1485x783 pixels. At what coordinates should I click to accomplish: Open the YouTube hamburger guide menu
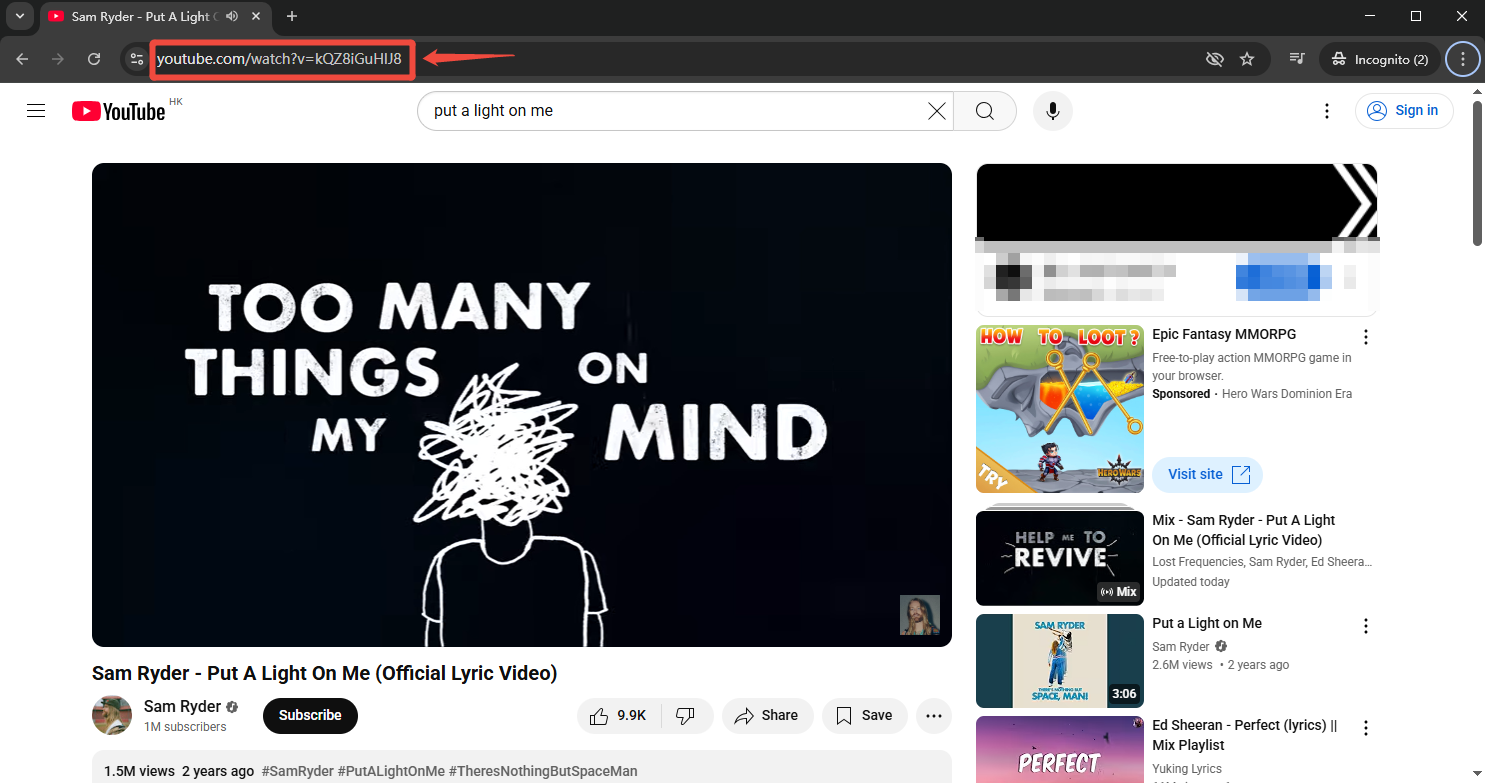point(36,111)
